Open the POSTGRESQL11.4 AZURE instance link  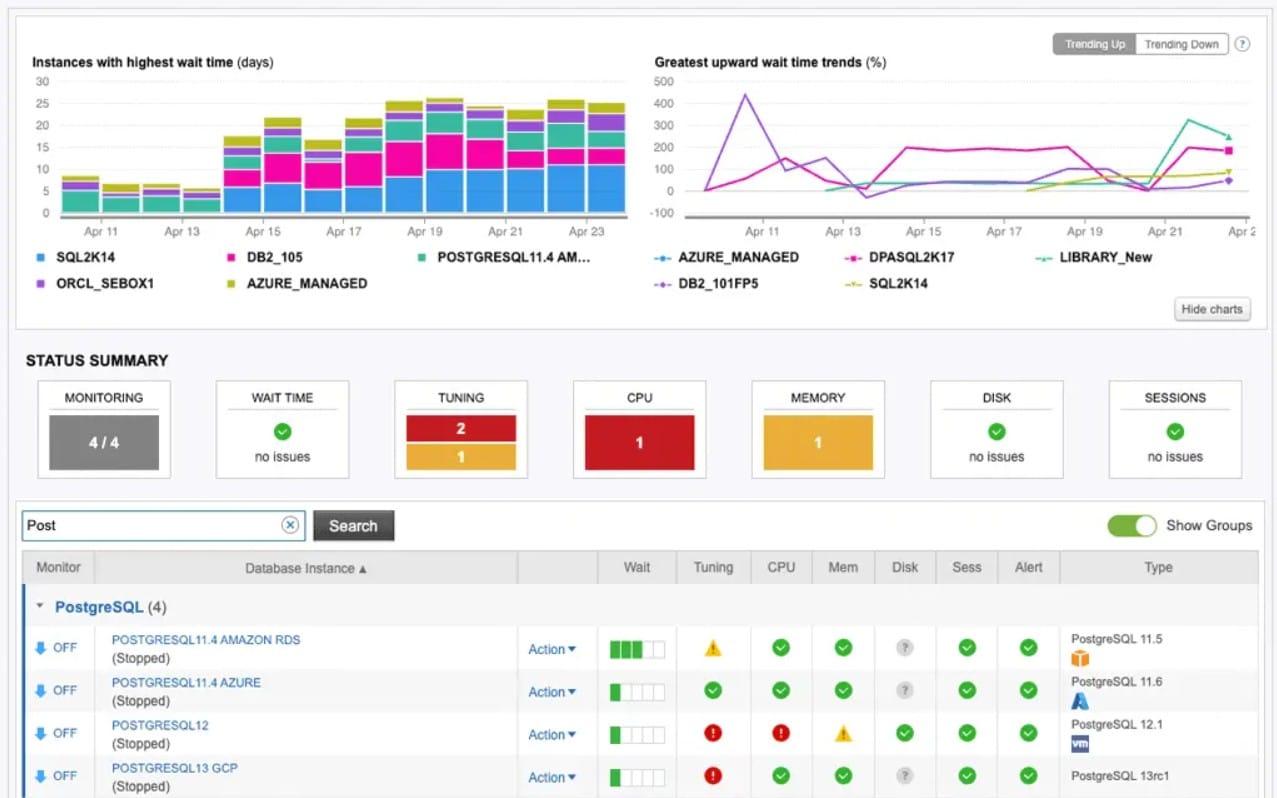tap(185, 682)
